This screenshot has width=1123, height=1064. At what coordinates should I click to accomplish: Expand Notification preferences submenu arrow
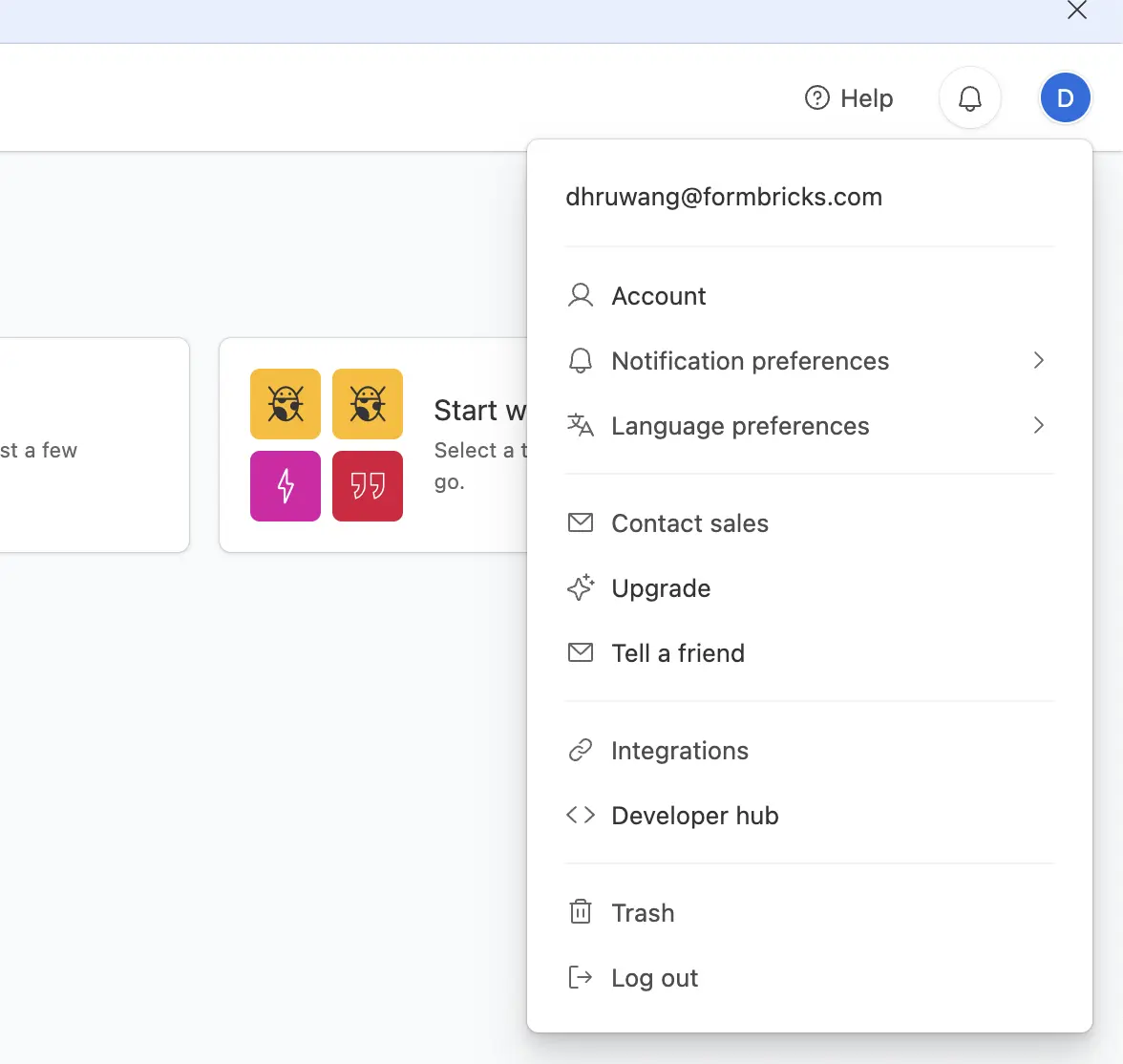[x=1038, y=361]
